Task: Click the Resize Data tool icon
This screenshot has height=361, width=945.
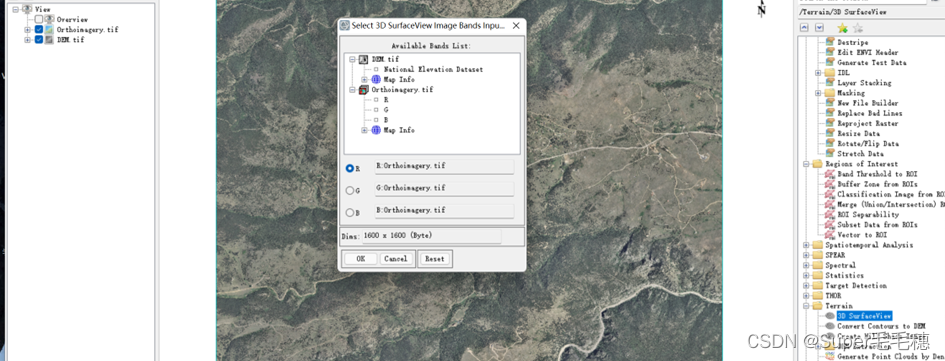Action: [x=830, y=133]
